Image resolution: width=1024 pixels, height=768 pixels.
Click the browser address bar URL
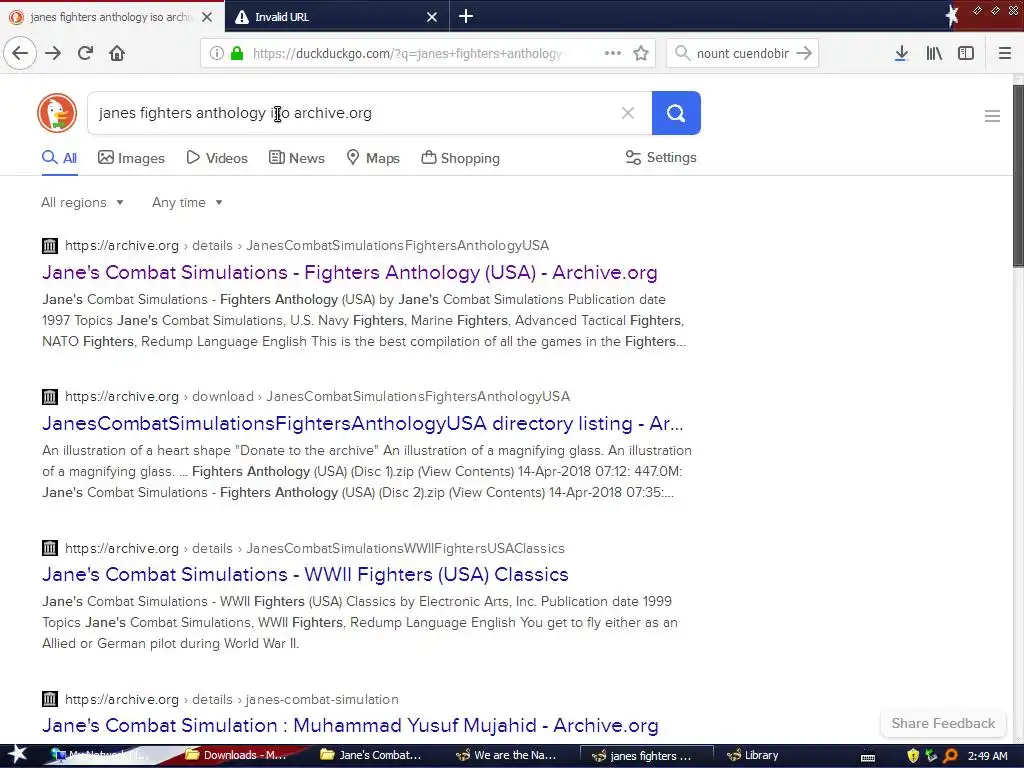pyautogui.click(x=407, y=54)
